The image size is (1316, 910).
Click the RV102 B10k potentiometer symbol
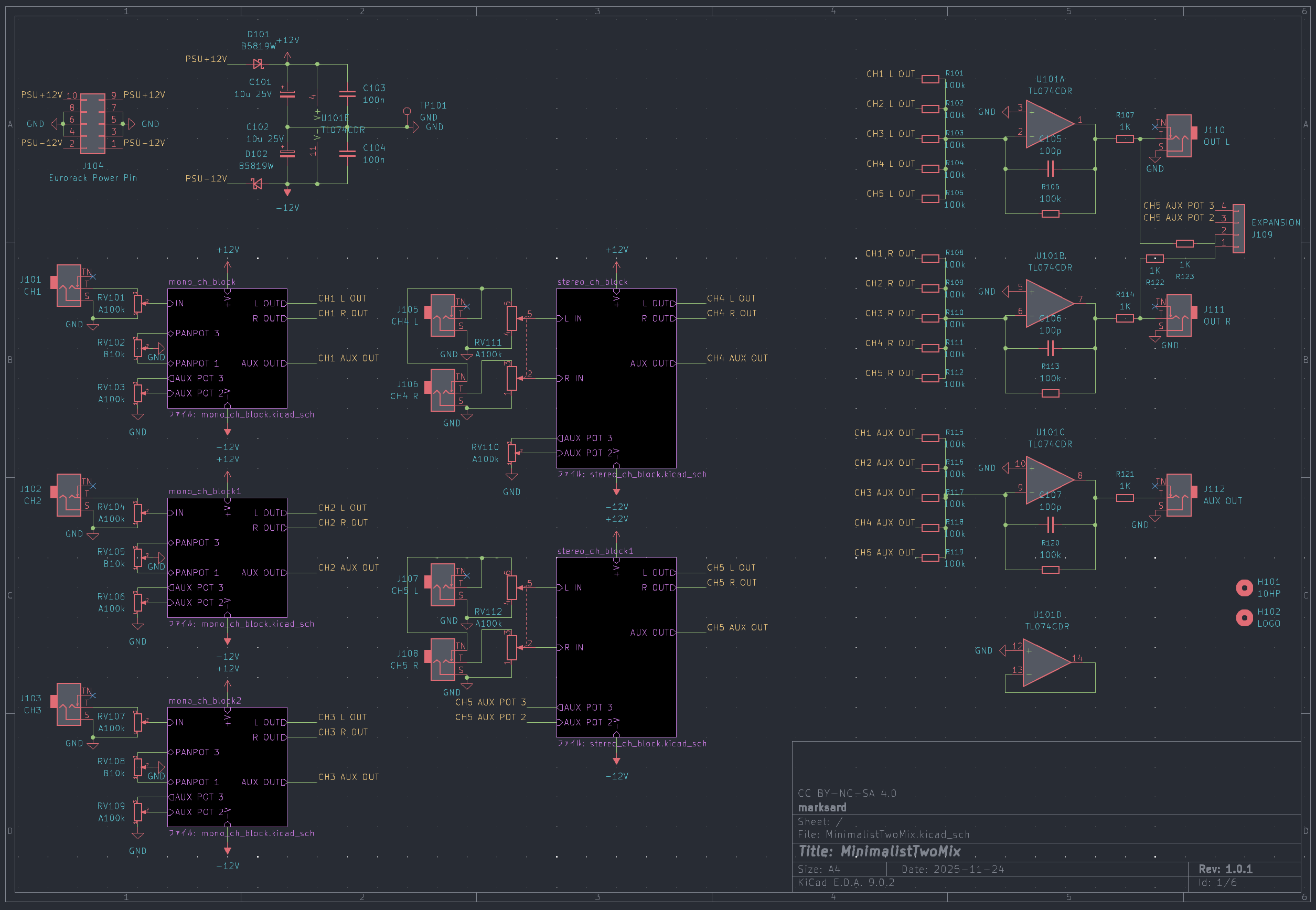coord(138,348)
